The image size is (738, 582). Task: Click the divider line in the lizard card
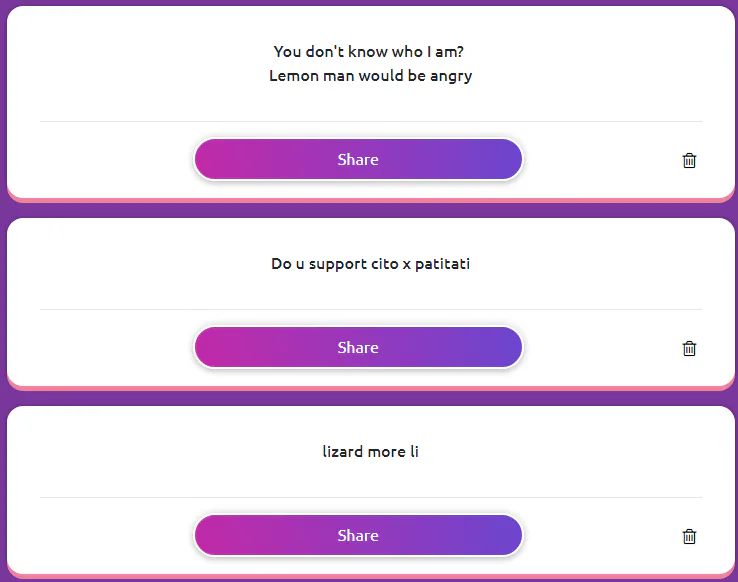370,498
